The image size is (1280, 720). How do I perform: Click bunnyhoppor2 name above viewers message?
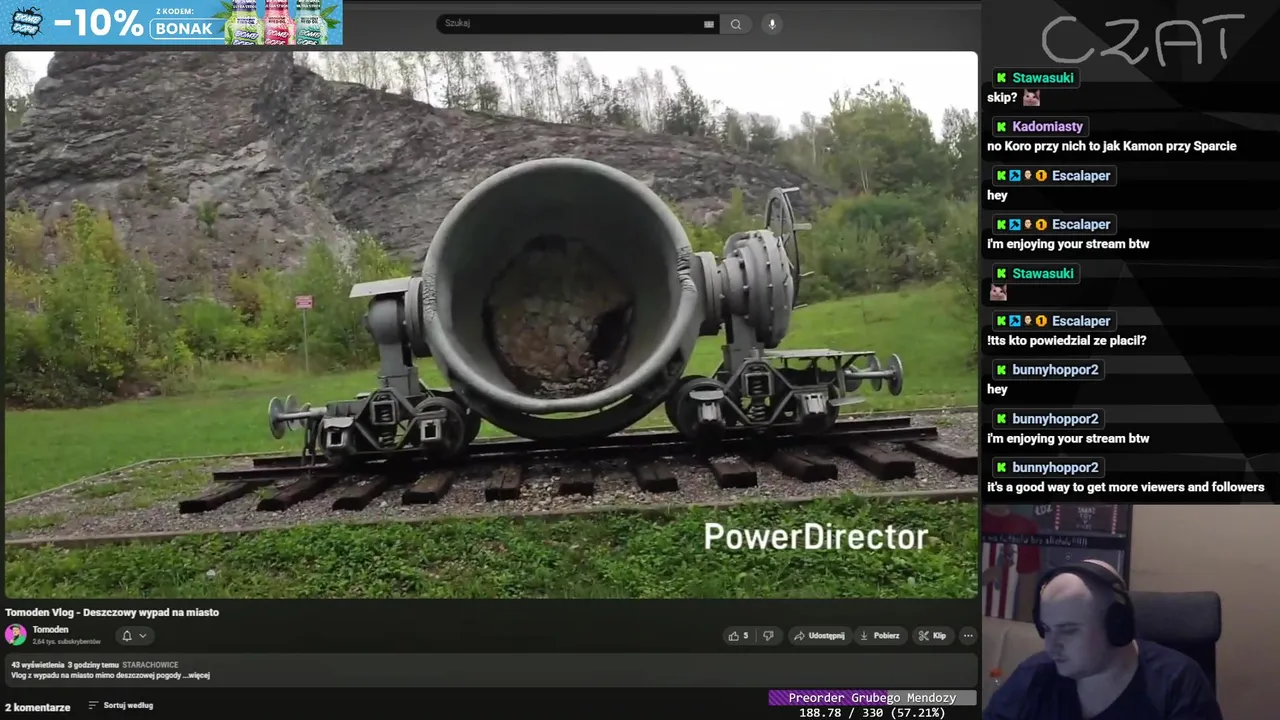tap(1055, 468)
